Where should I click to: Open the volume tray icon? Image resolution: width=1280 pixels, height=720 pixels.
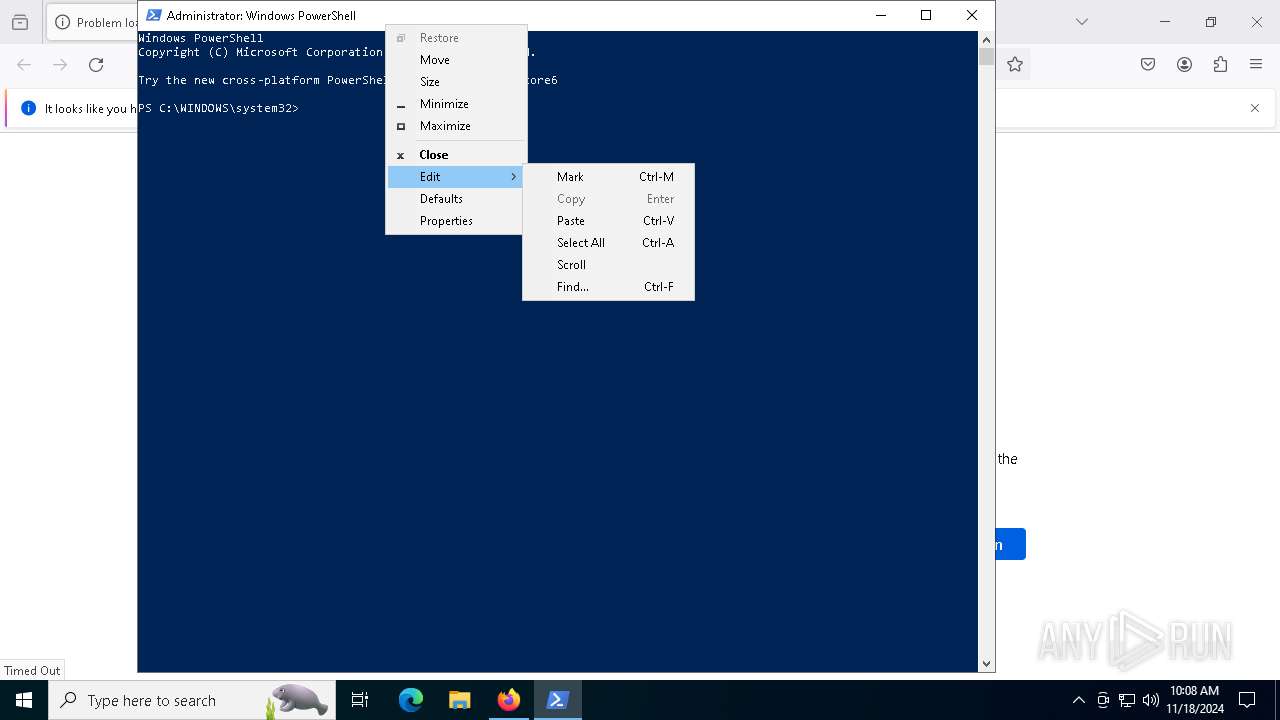[1151, 700]
